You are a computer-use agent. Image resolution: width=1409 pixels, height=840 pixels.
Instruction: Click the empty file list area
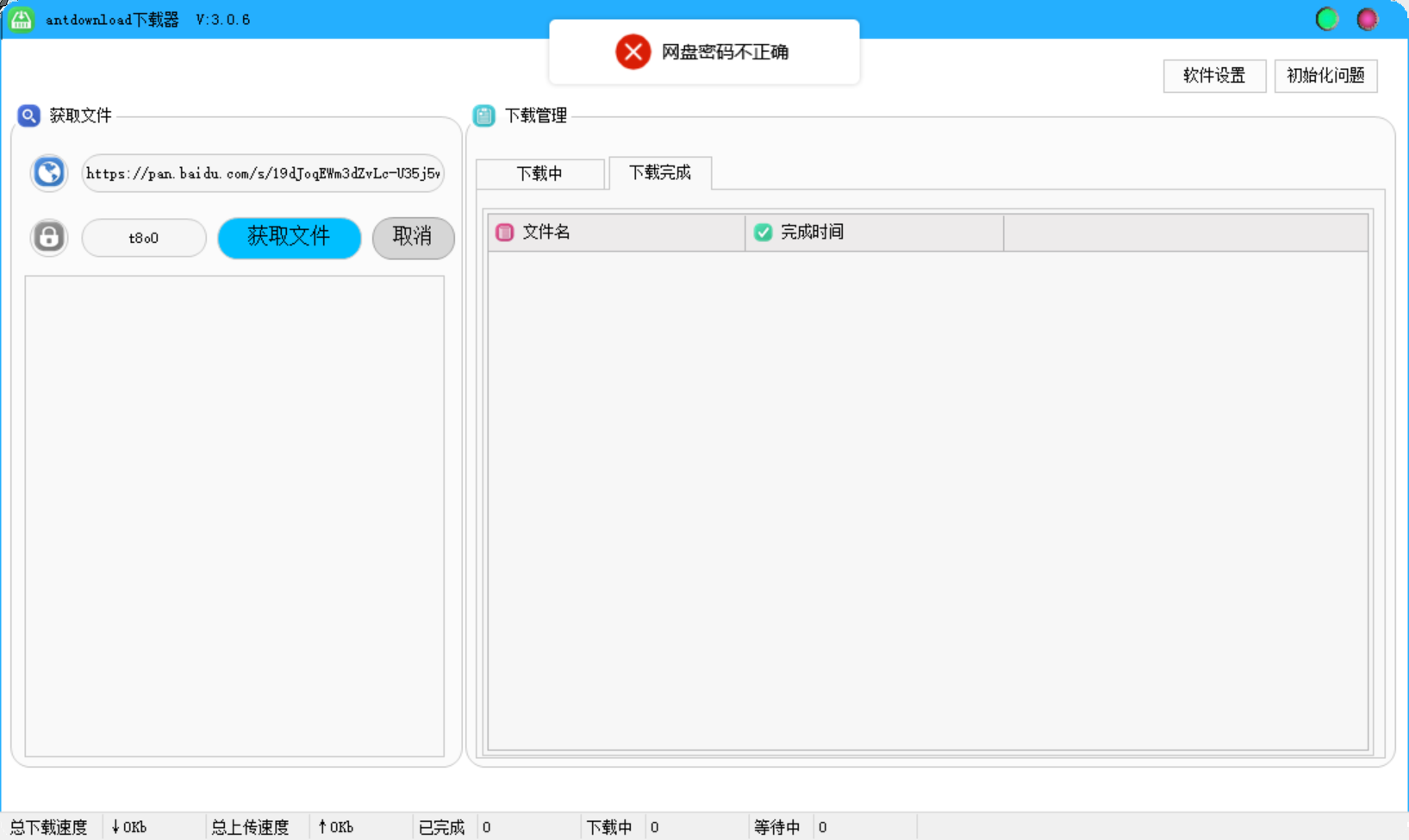[x=234, y=516]
